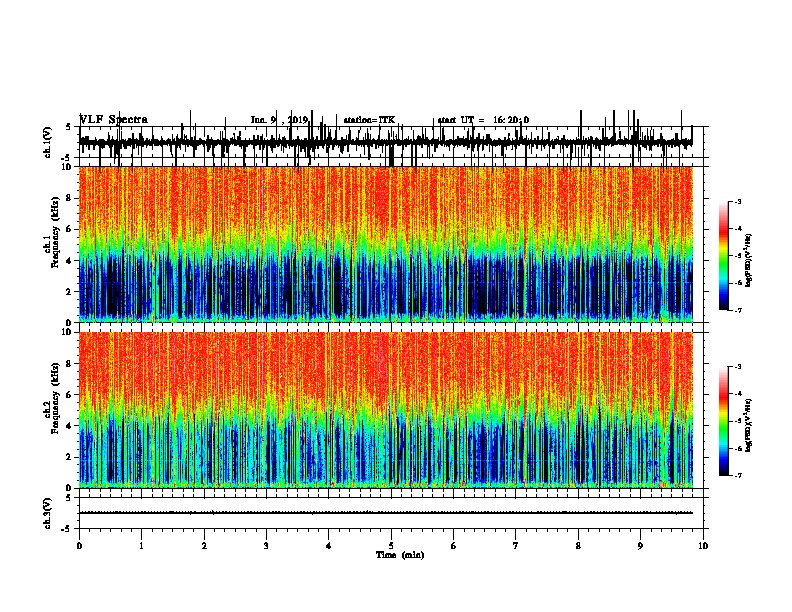Click the ch.1 spectrogram color scale bar
792x612 pixels.
(x=724, y=256)
